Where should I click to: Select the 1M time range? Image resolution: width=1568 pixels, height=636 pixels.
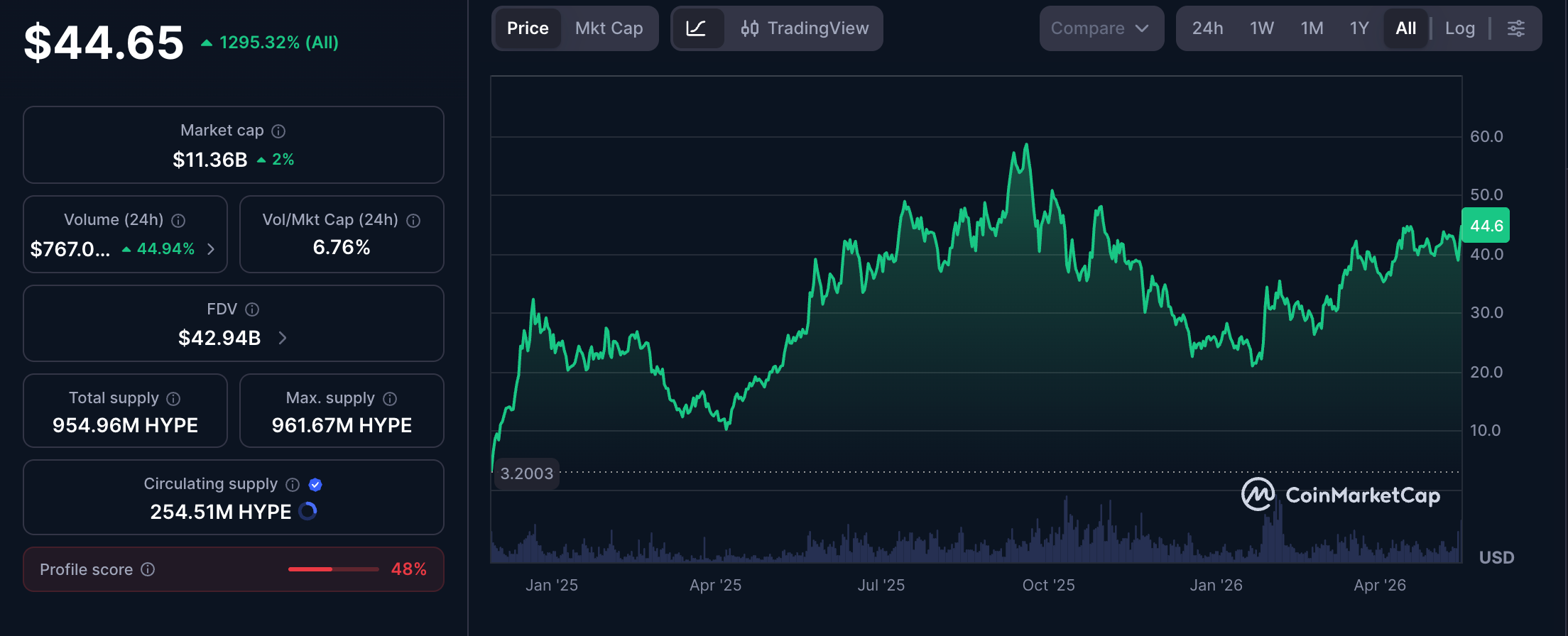pos(1312,28)
